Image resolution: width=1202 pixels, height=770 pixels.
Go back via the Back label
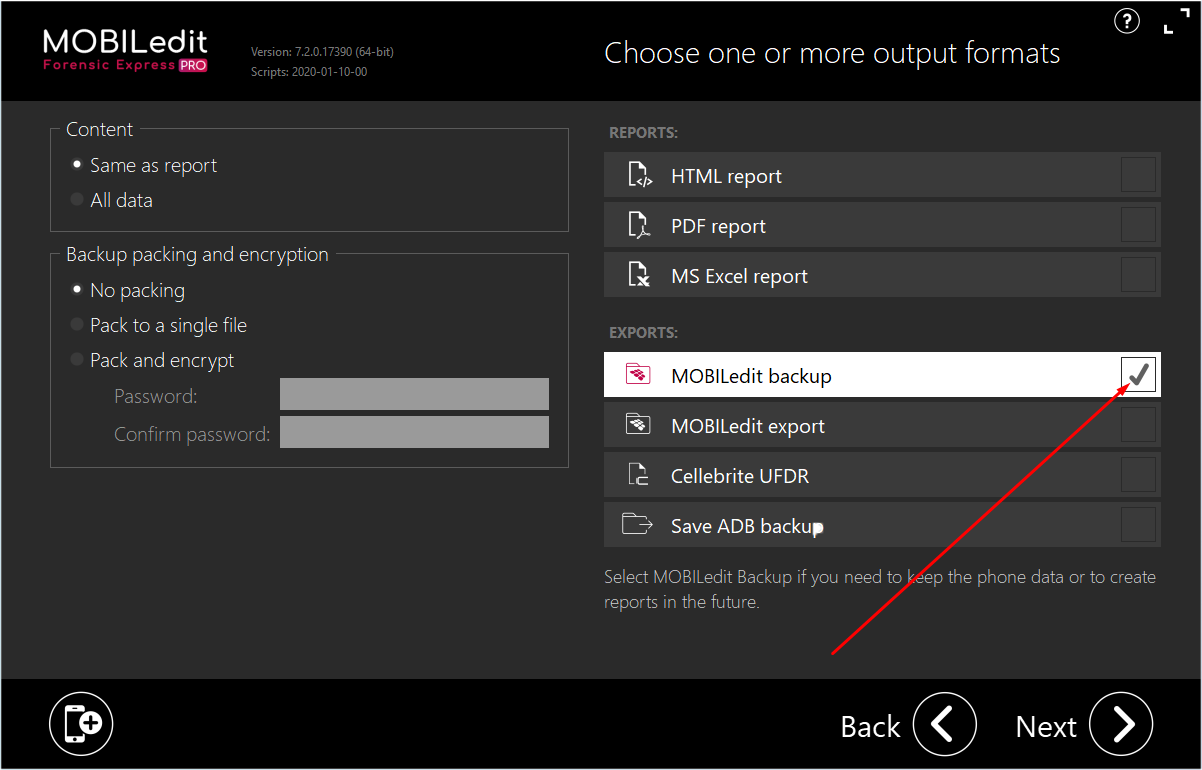870,727
